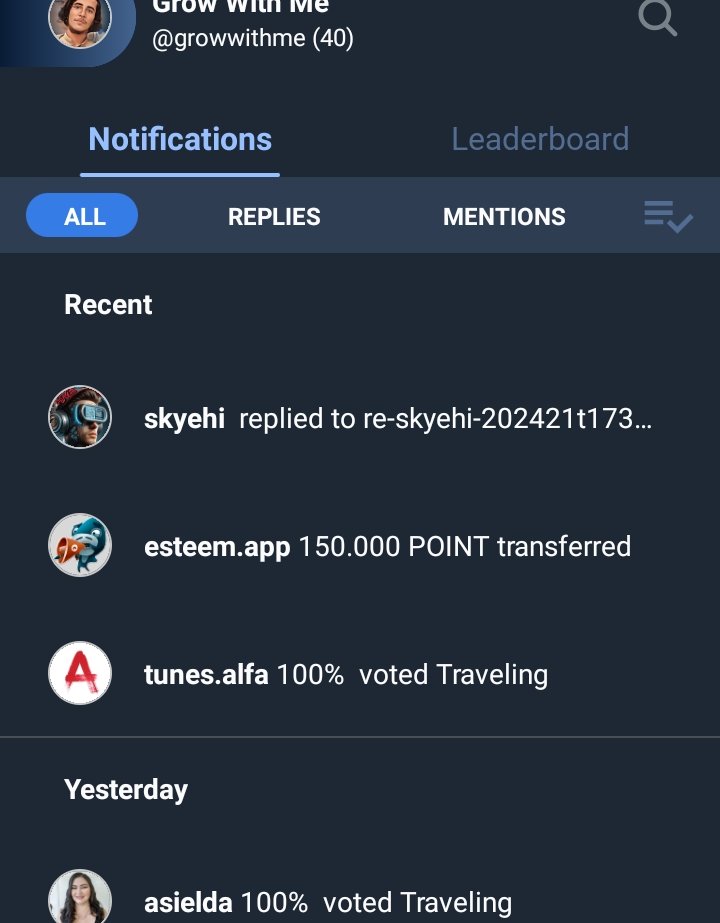The width and height of the screenshot is (720, 923).
Task: Open the tunes.alfa username link
Action: click(206, 674)
